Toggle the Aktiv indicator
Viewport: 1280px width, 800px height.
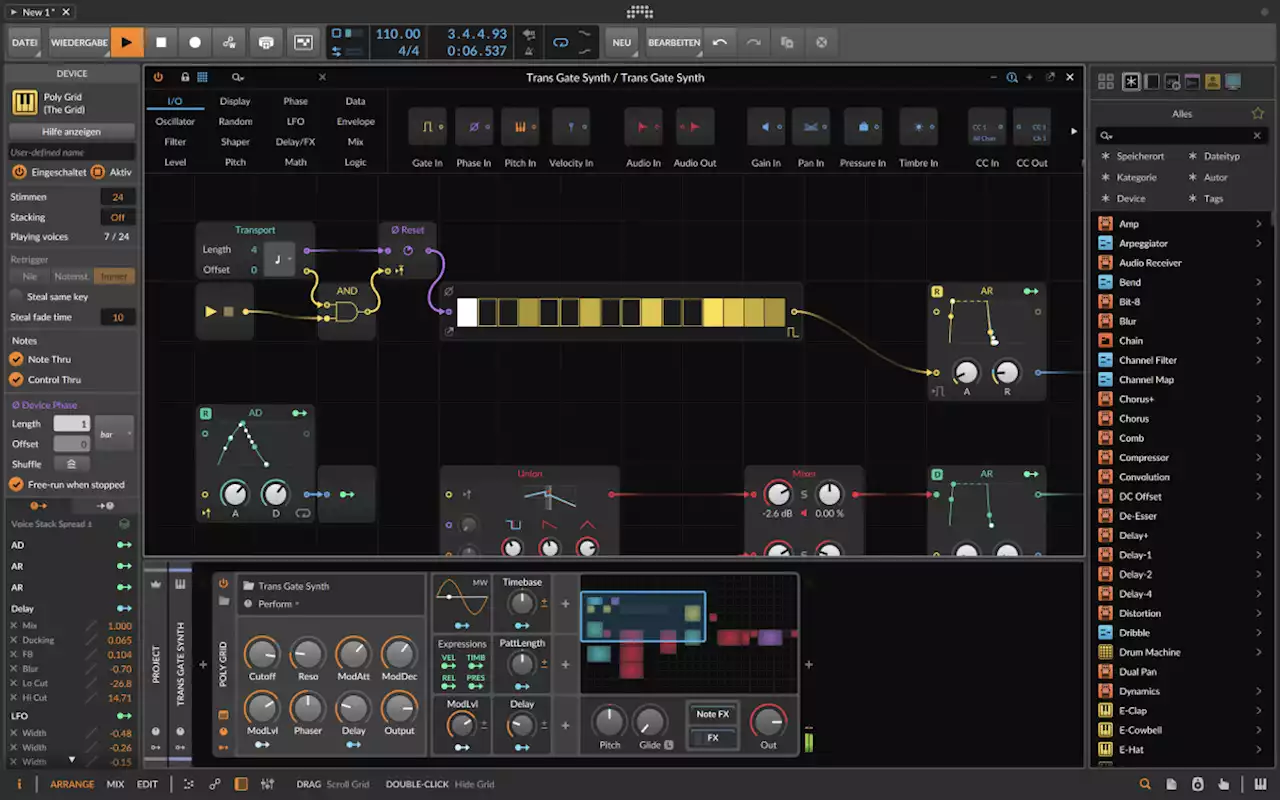98,172
